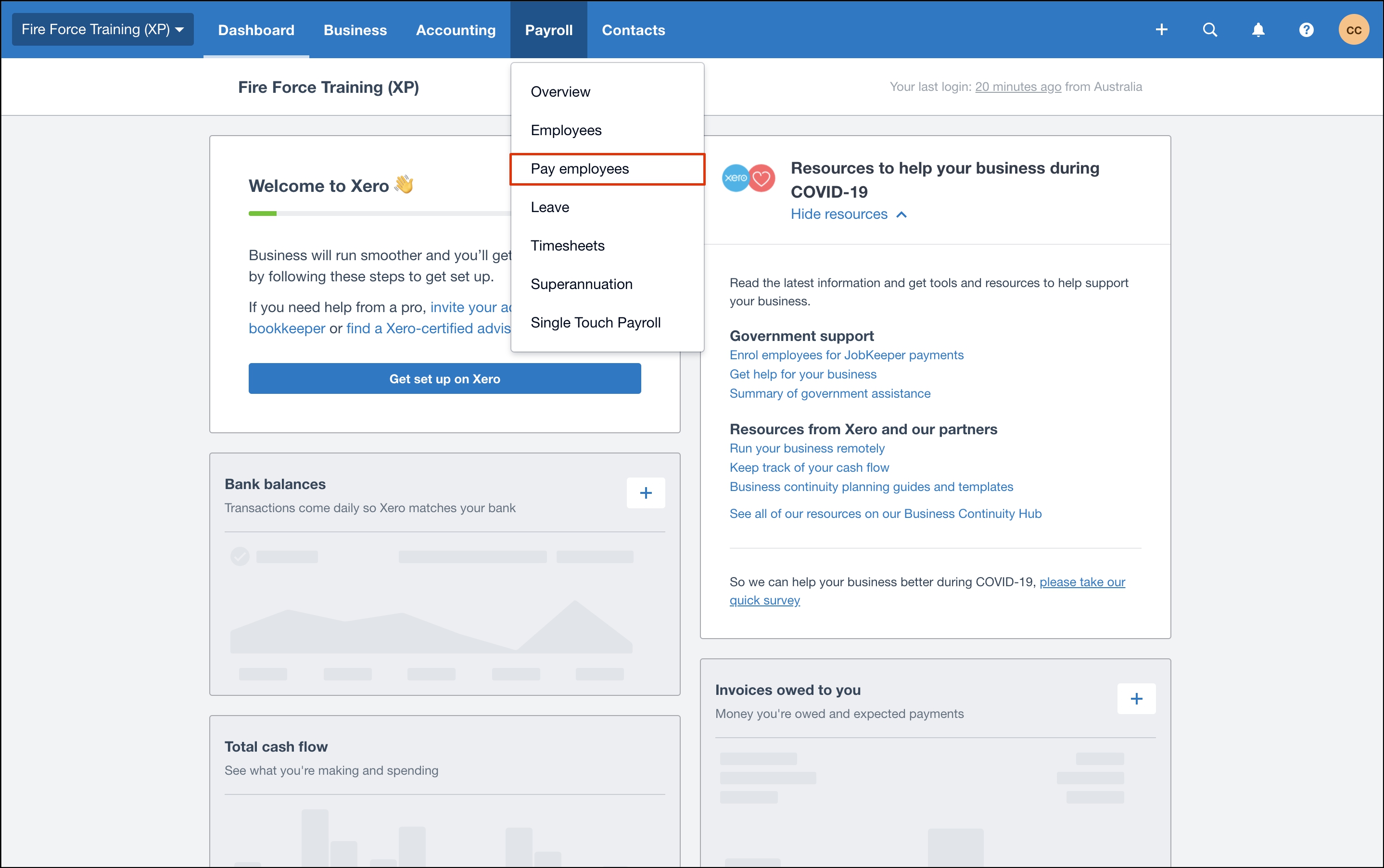Open the Fire Force Training (XP) organisation dropdown
The width and height of the screenshot is (1384, 868).
pos(103,30)
